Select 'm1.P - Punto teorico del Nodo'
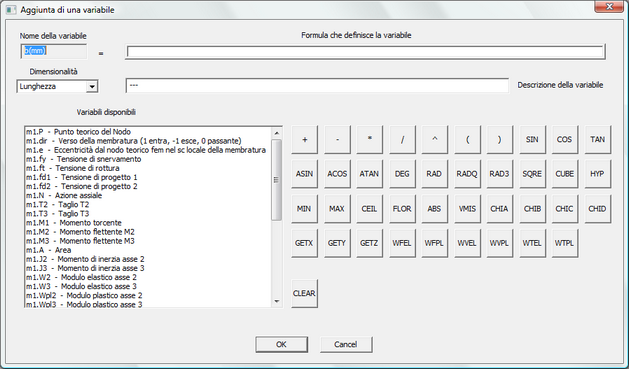 148,132
